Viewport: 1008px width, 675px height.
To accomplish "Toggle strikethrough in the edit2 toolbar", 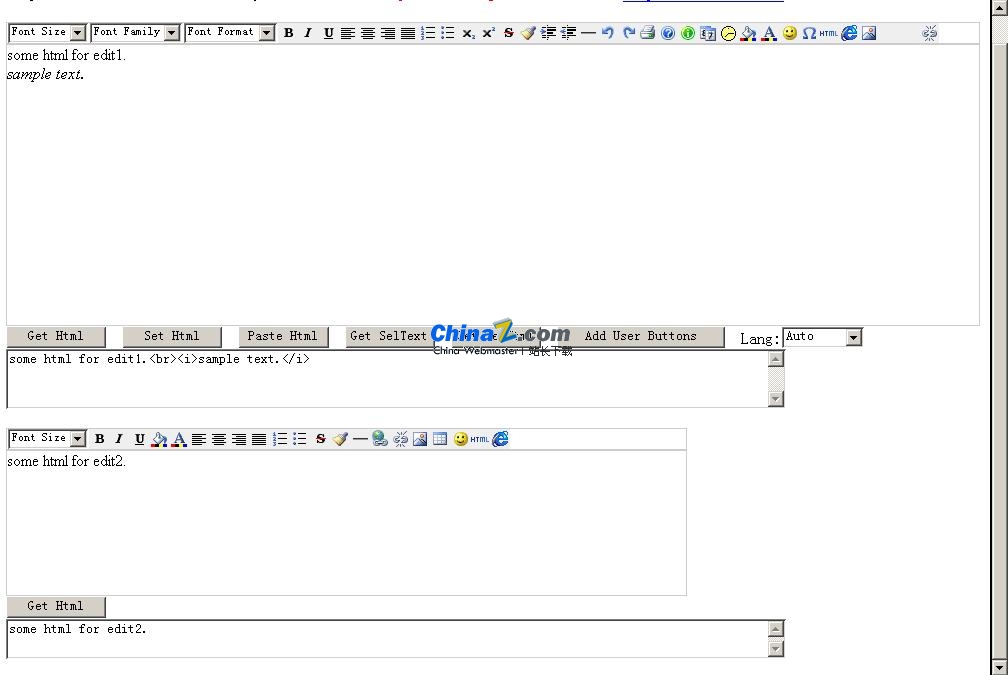I will tap(320, 439).
